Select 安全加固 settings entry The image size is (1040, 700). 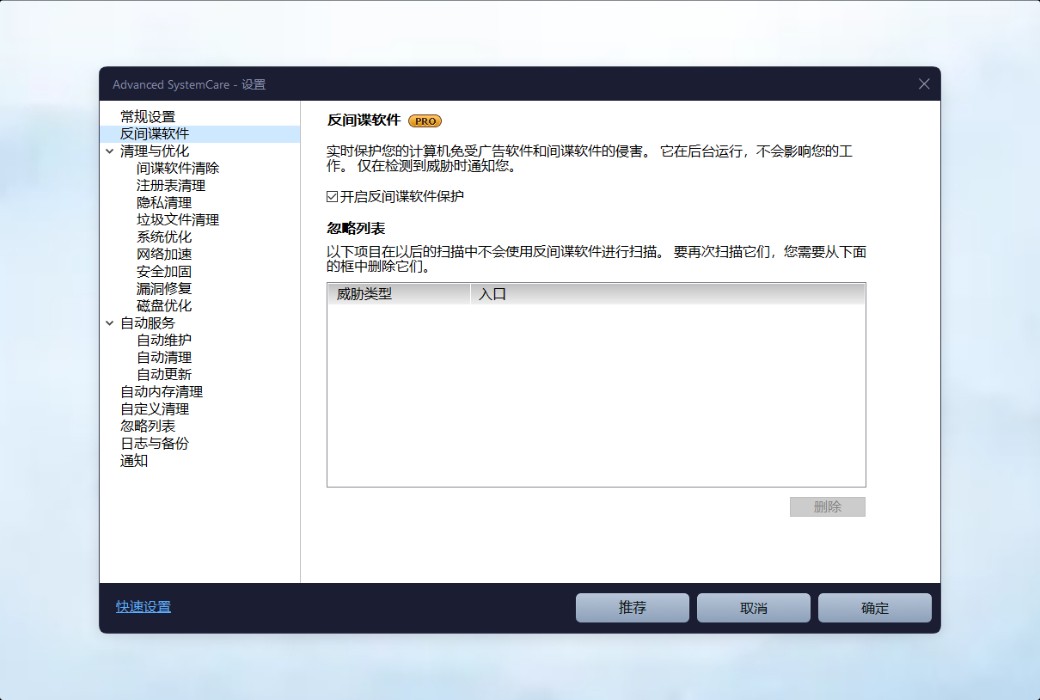click(x=164, y=271)
